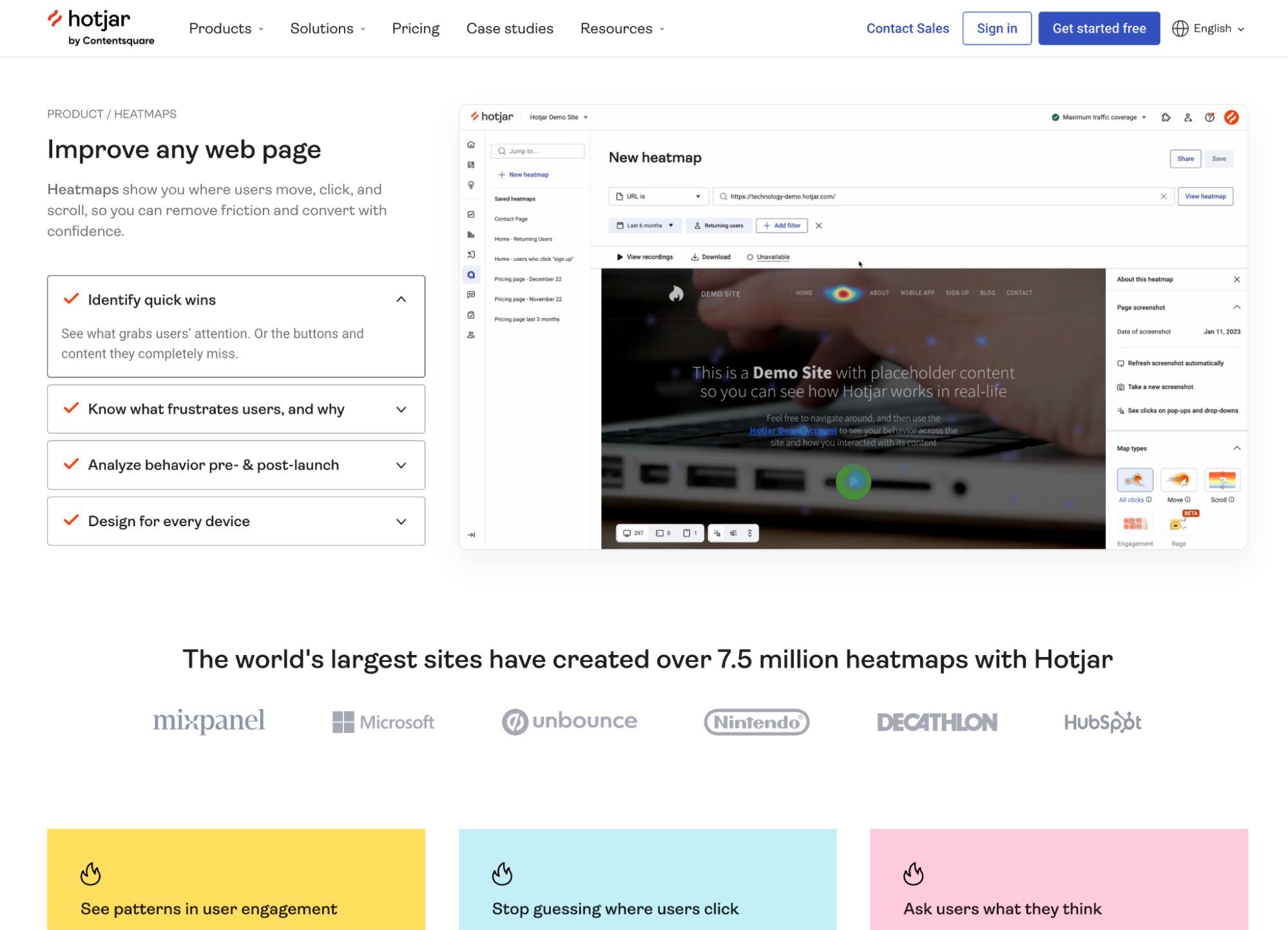Select the All clicks map type
This screenshot has width=1288, height=930.
(x=1135, y=485)
